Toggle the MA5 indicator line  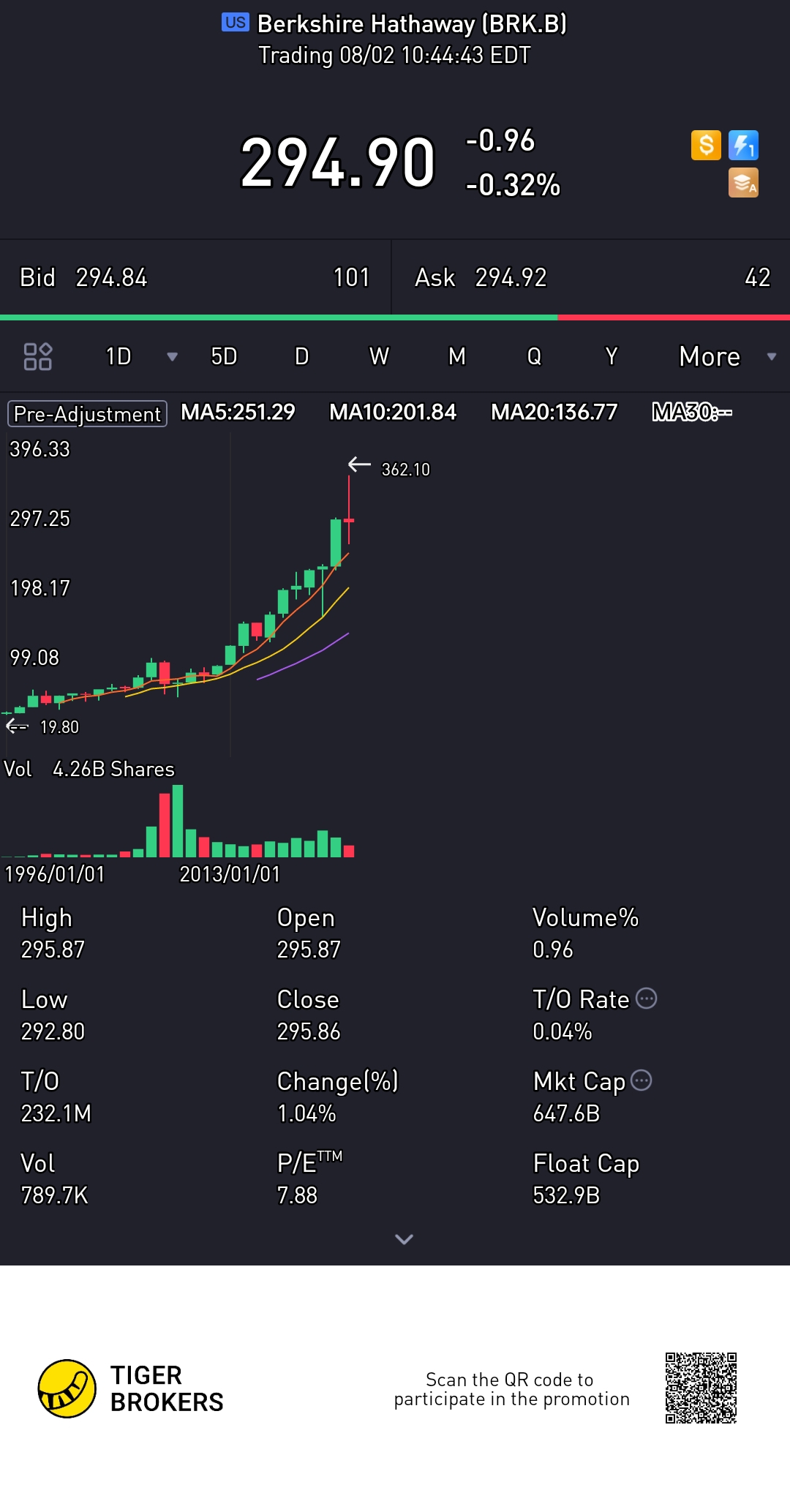pos(238,413)
